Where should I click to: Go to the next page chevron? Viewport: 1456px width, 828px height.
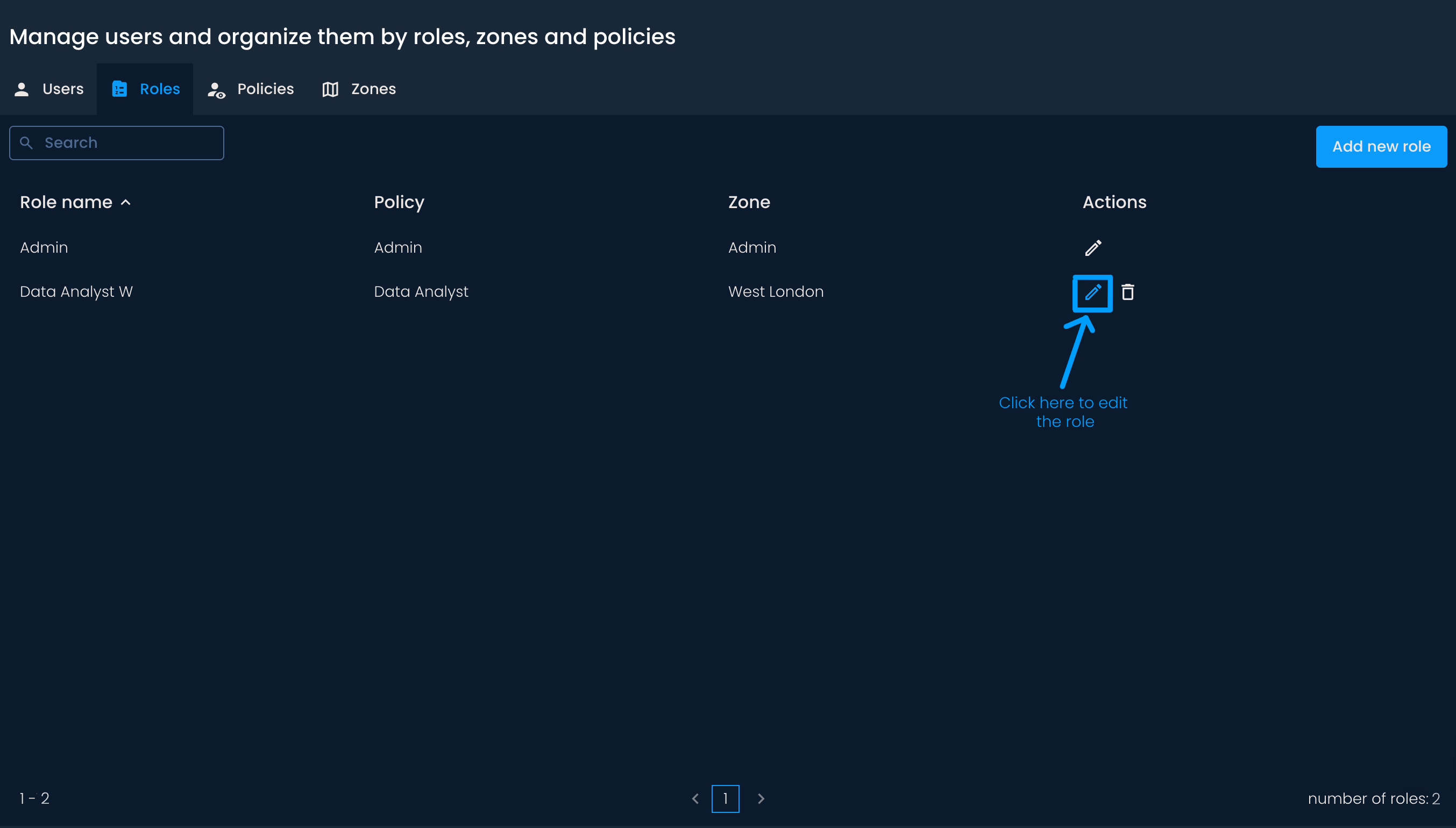tap(761, 799)
